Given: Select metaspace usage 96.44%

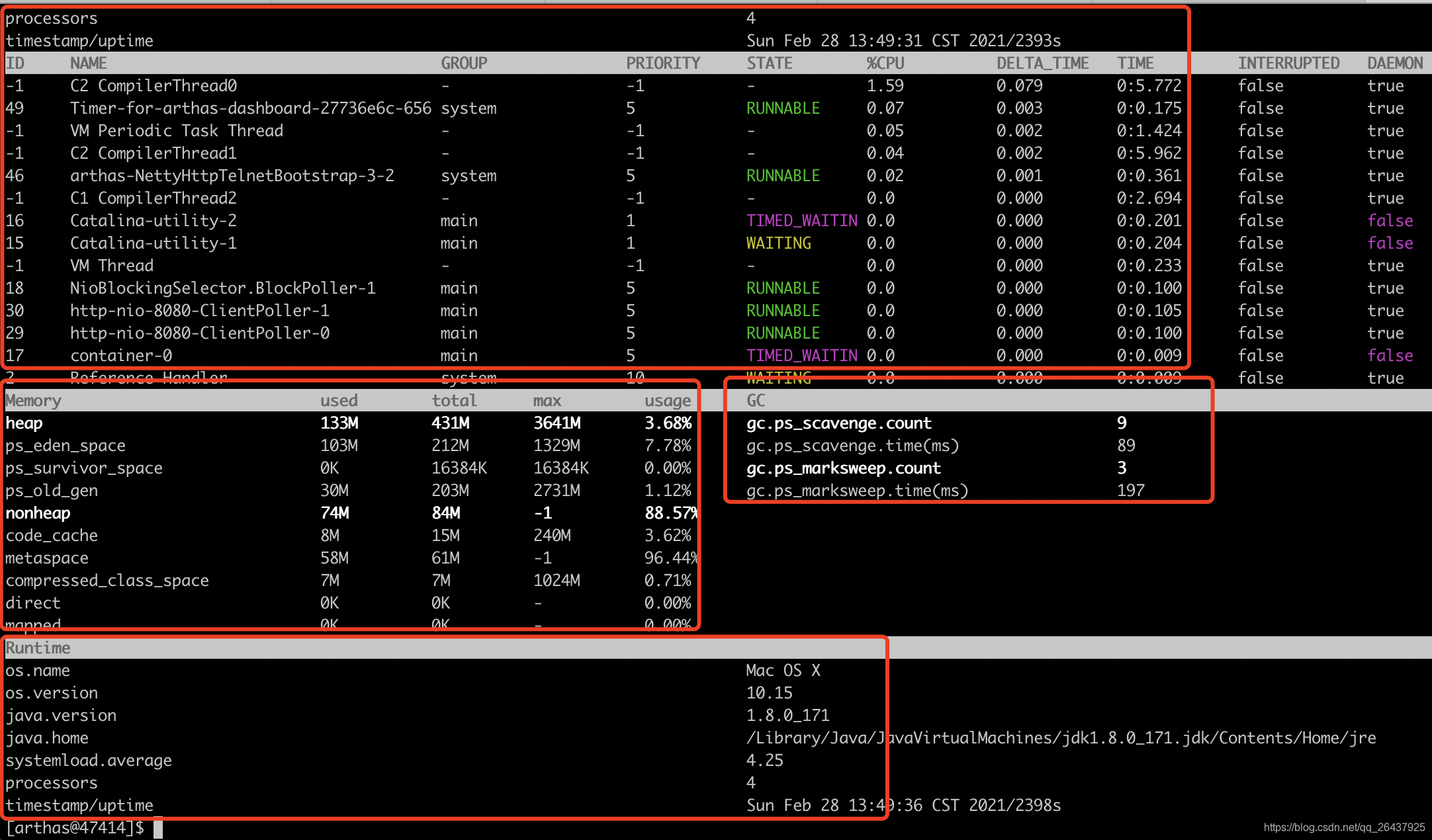Looking at the screenshot, I should pos(671,558).
